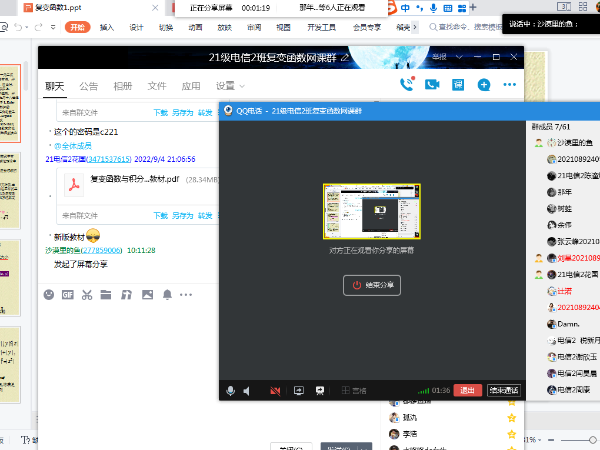This screenshot has height=450, width=600.
Task: Open the emoji picker in chat toolbar
Action: coord(49,295)
